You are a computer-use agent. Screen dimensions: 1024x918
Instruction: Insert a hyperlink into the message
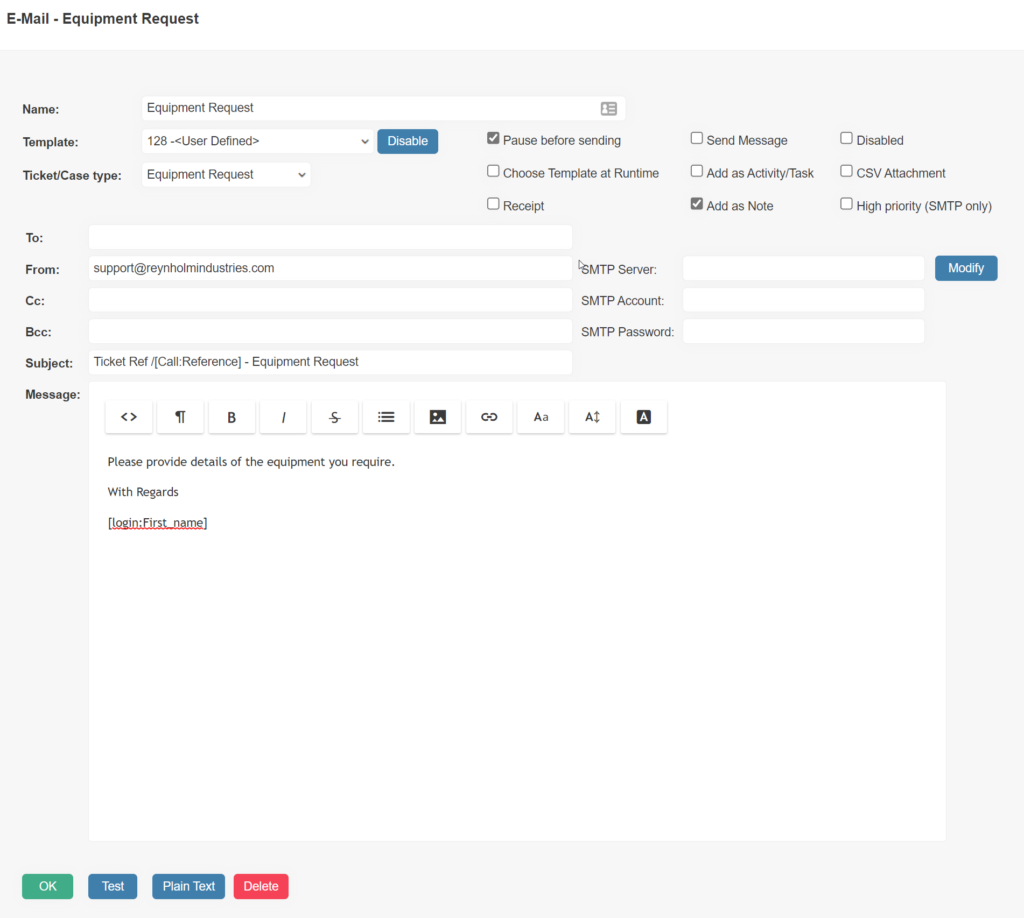coord(489,417)
